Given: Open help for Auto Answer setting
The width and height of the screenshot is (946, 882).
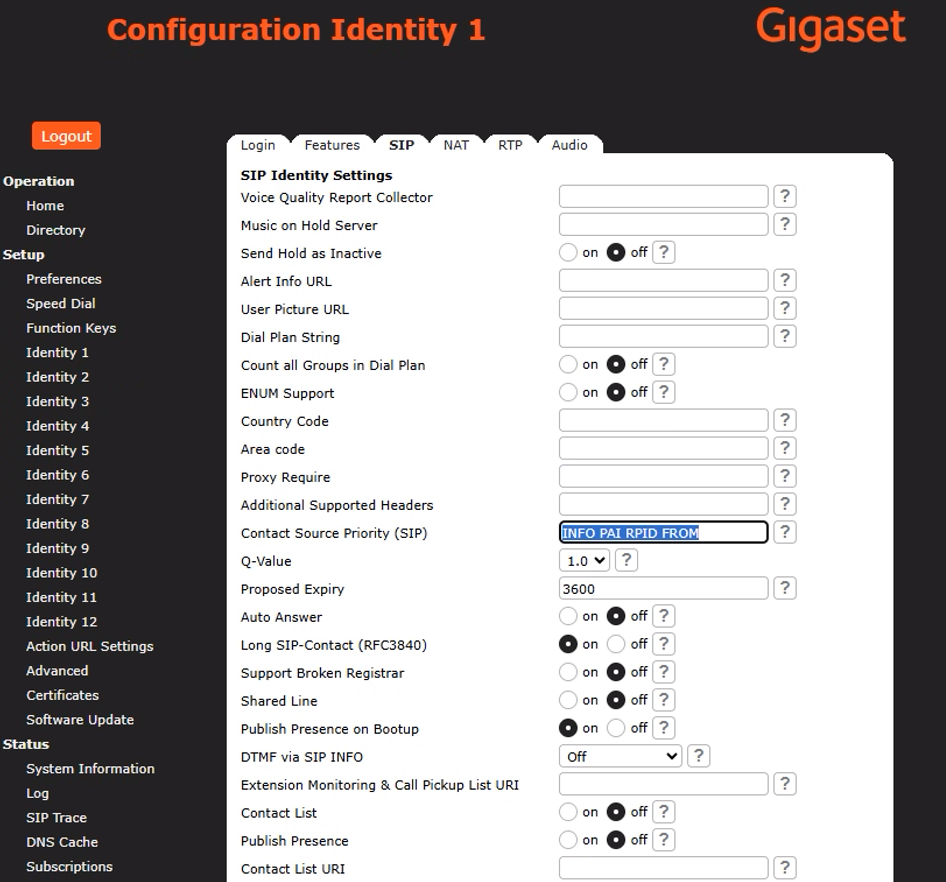Looking at the screenshot, I should tap(663, 617).
